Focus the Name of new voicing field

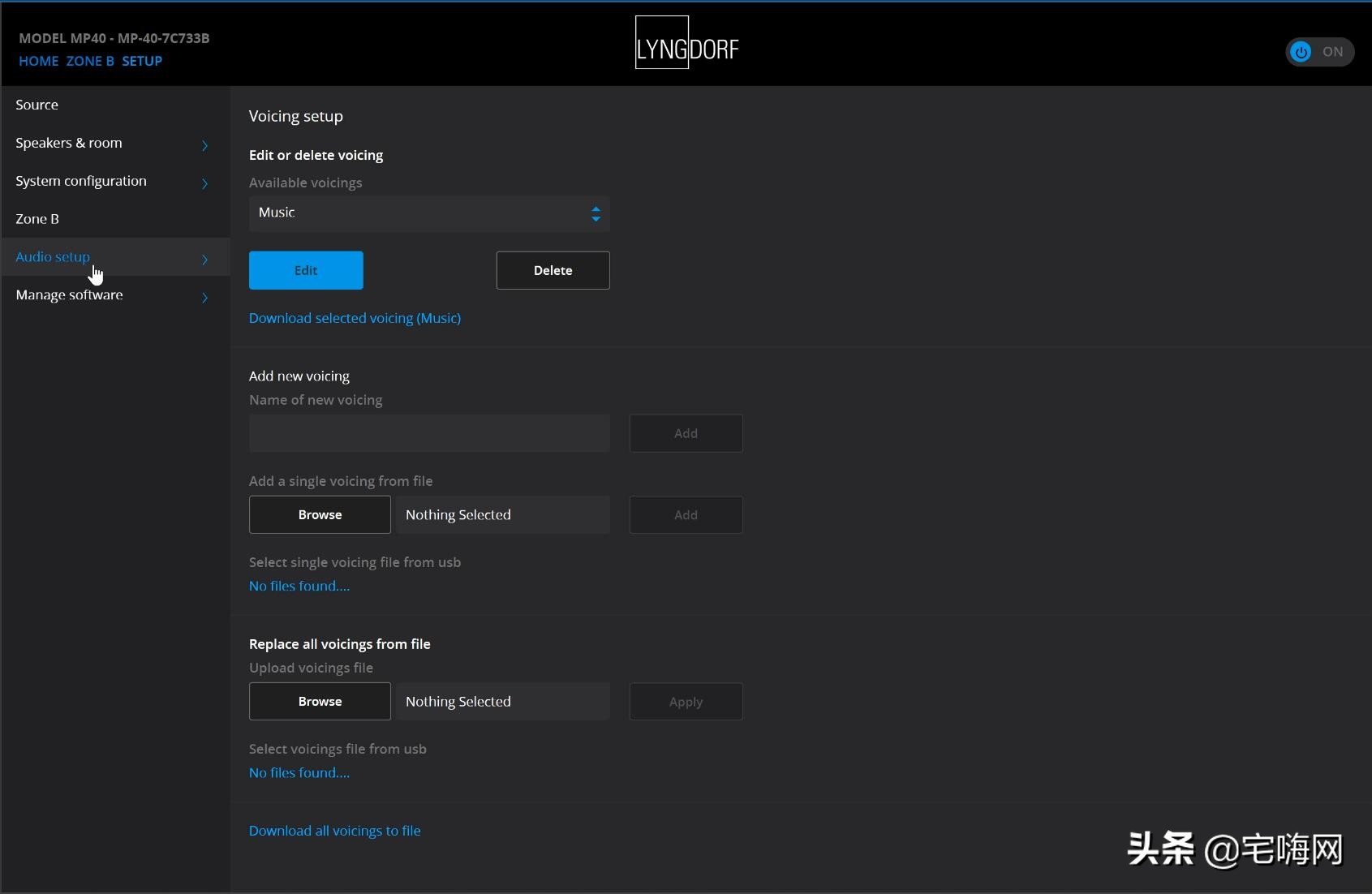click(x=428, y=433)
